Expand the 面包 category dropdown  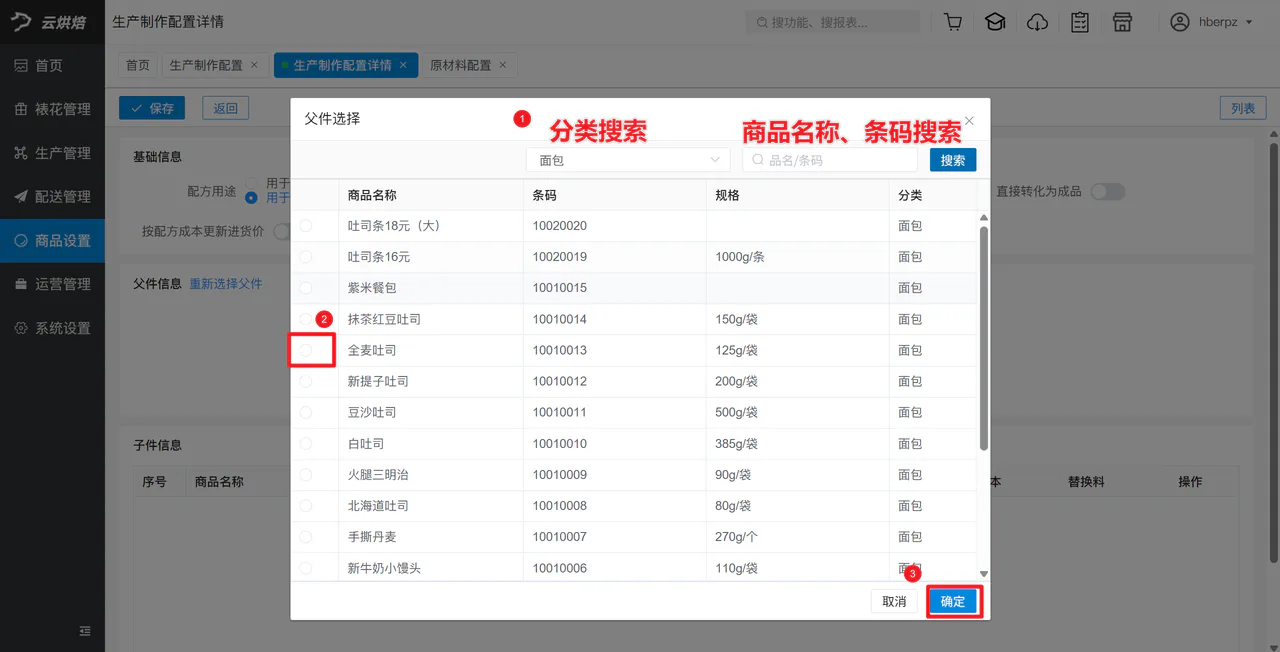pos(628,160)
